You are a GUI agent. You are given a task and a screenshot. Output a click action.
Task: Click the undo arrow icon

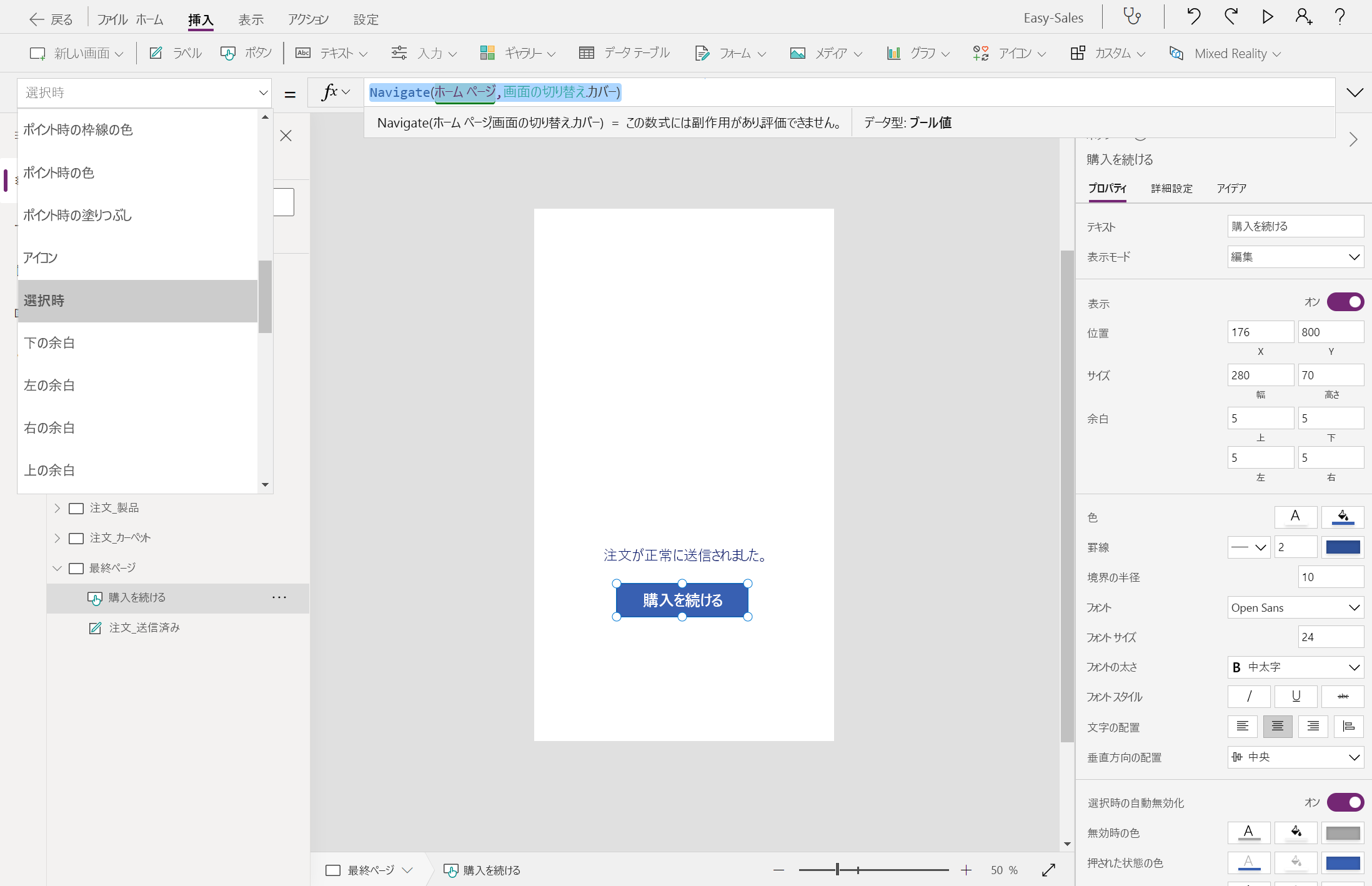click(1193, 16)
